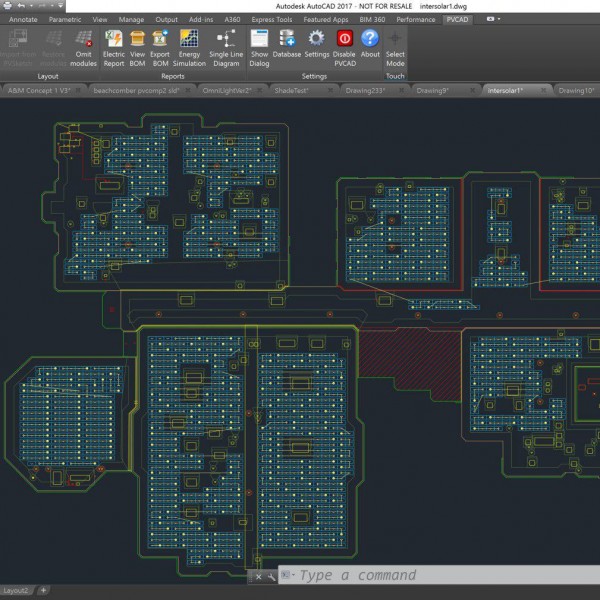Switch to the ShadeTest drawing tab
The height and width of the screenshot is (600, 600).
(292, 90)
